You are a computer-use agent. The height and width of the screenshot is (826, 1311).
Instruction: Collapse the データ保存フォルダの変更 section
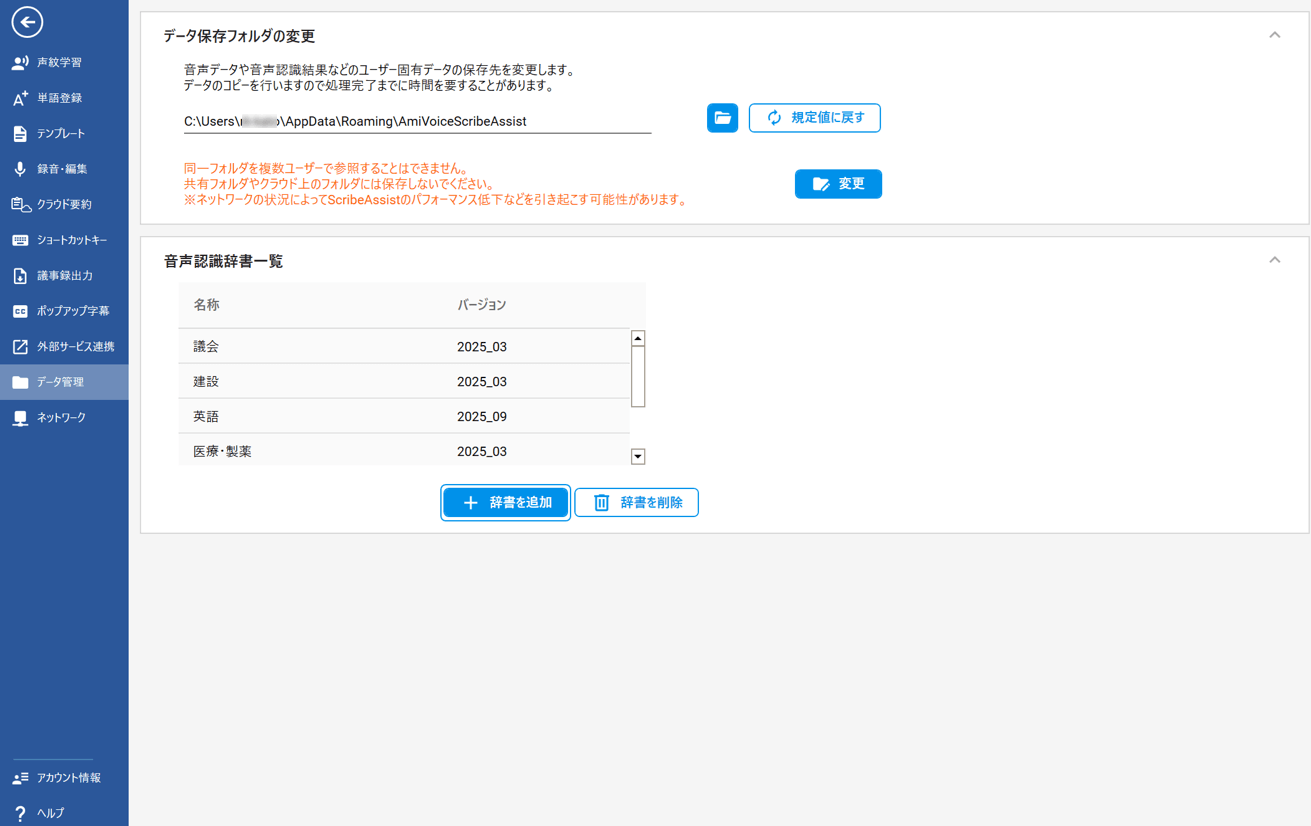click(x=1274, y=35)
